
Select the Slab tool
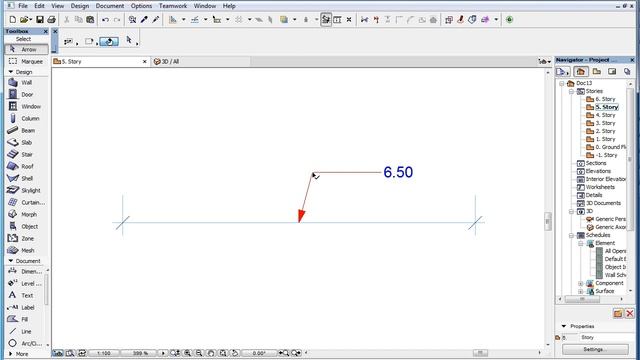[27, 142]
